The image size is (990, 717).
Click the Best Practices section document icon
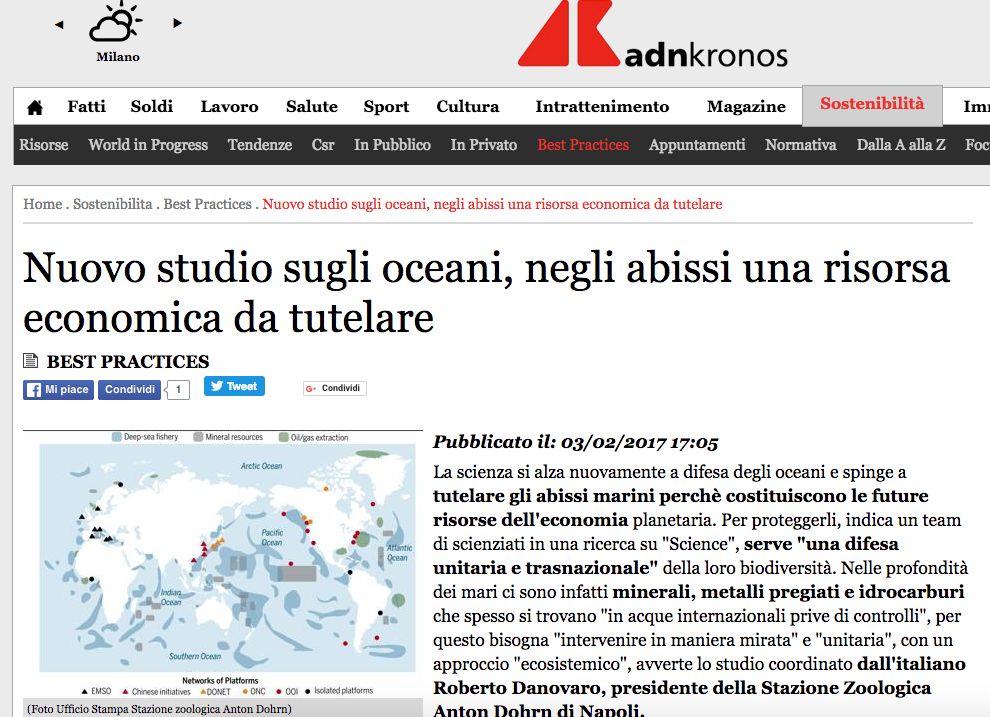click(x=31, y=362)
